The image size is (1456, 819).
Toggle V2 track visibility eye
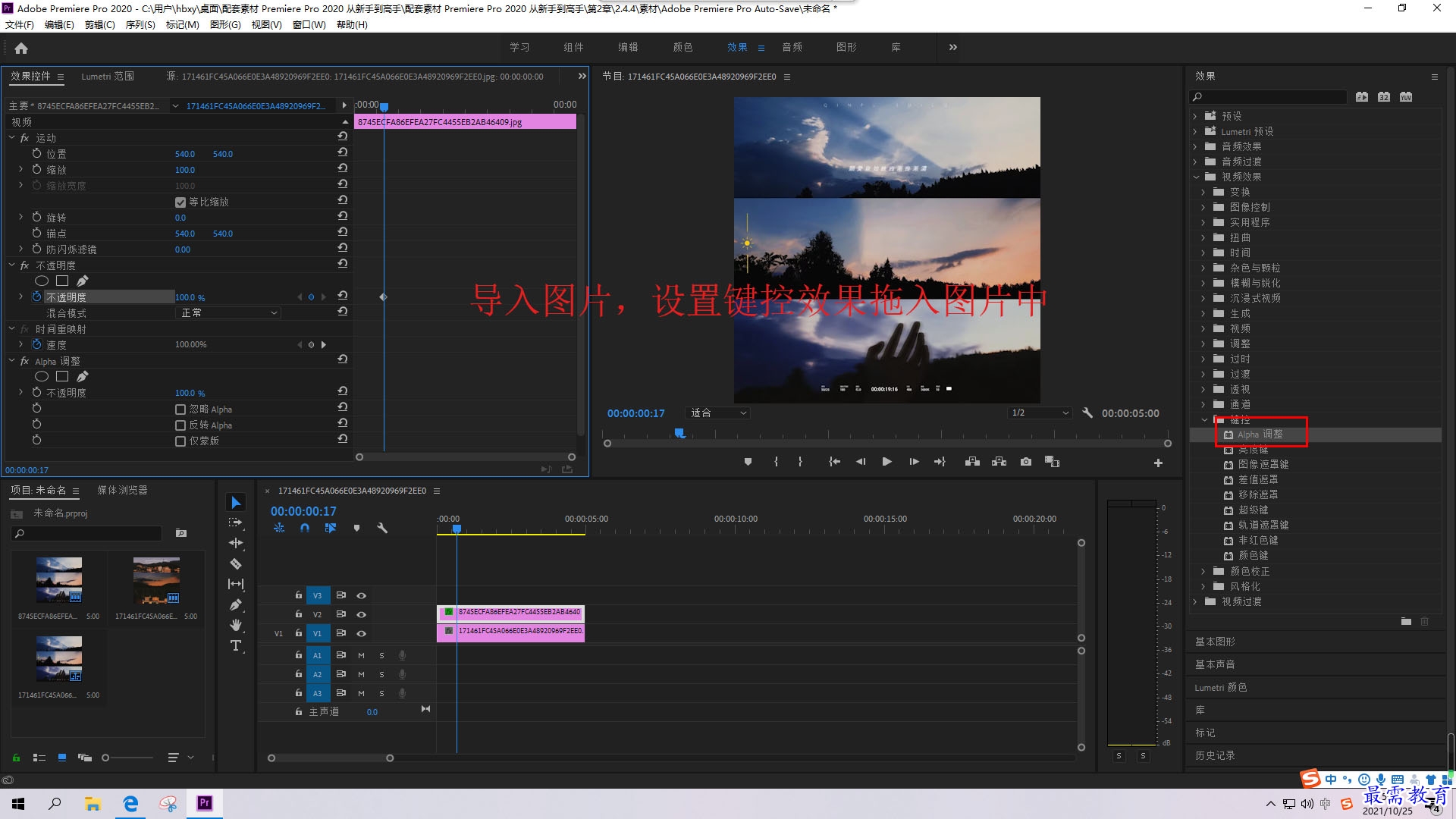tap(362, 615)
